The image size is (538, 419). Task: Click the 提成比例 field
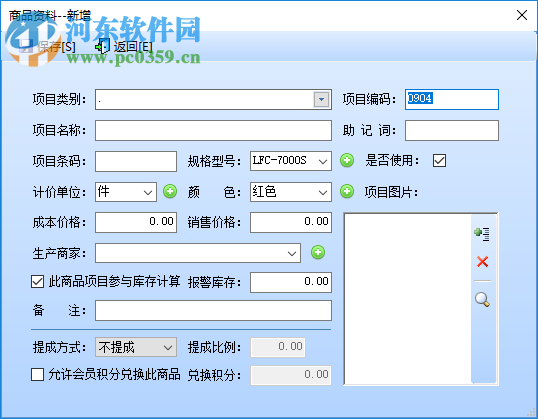tap(278, 347)
